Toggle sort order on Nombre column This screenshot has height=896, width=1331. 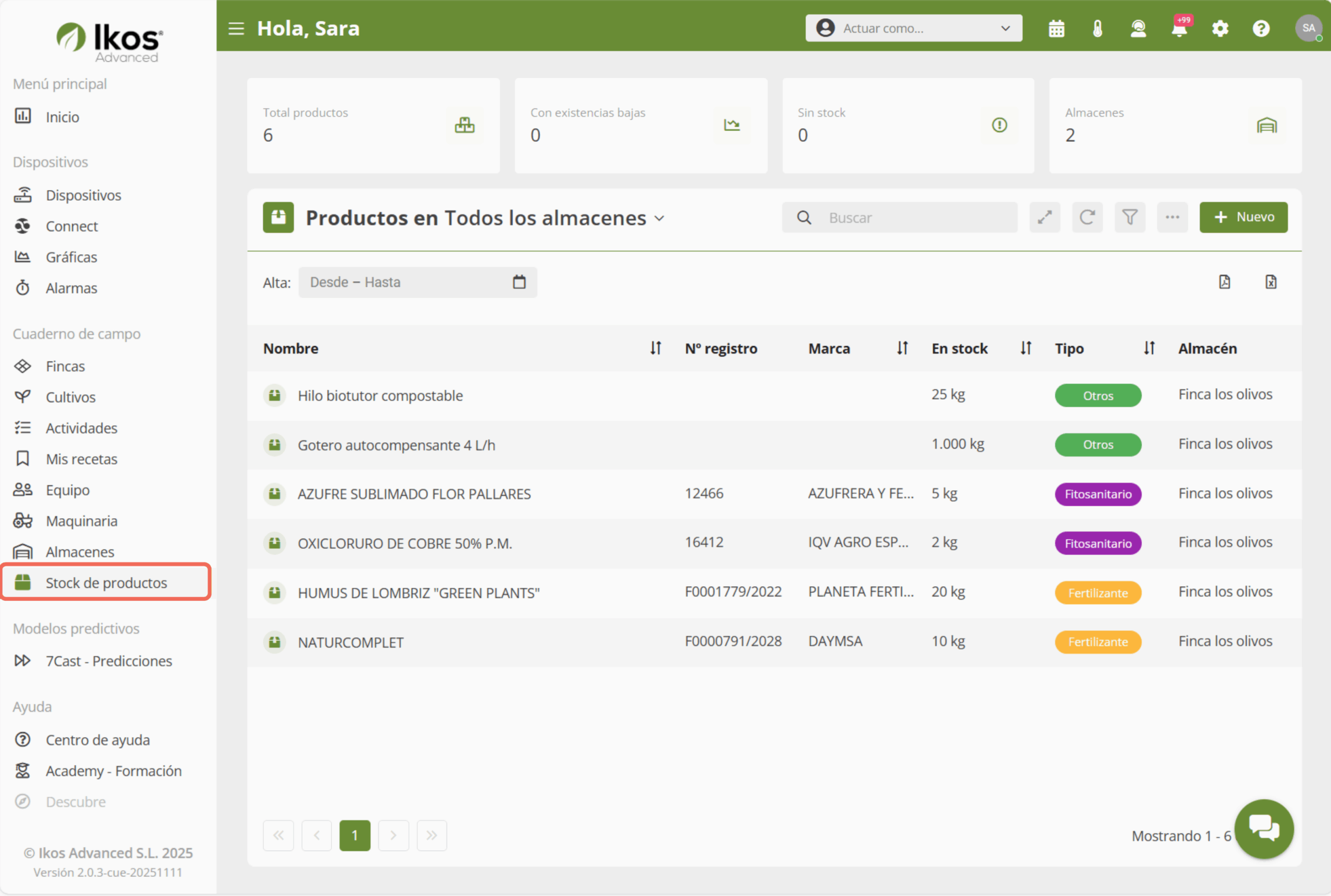(x=656, y=348)
